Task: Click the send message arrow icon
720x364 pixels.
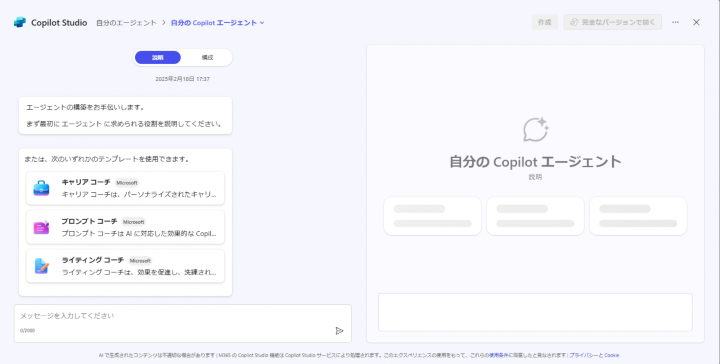Action: [339, 330]
